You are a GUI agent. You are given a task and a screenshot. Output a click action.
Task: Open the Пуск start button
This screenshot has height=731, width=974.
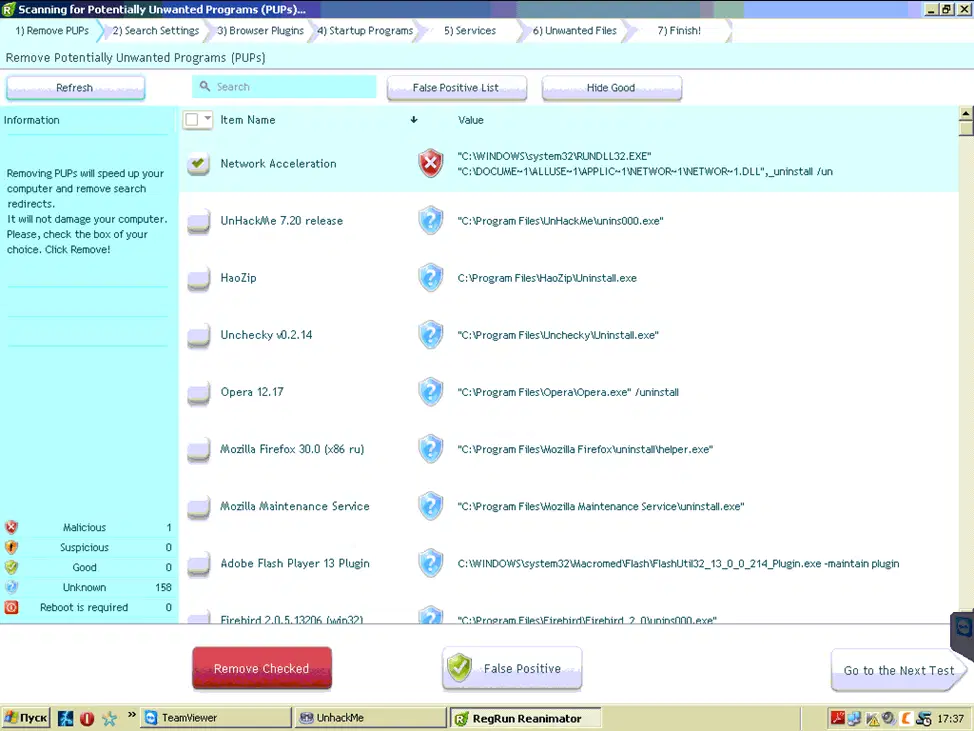(25, 718)
